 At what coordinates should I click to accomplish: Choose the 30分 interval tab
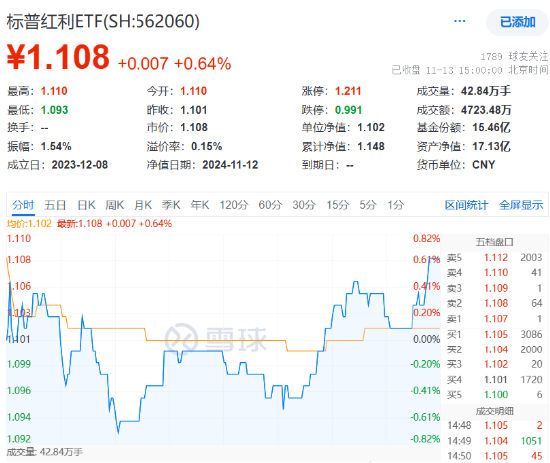coord(304,205)
